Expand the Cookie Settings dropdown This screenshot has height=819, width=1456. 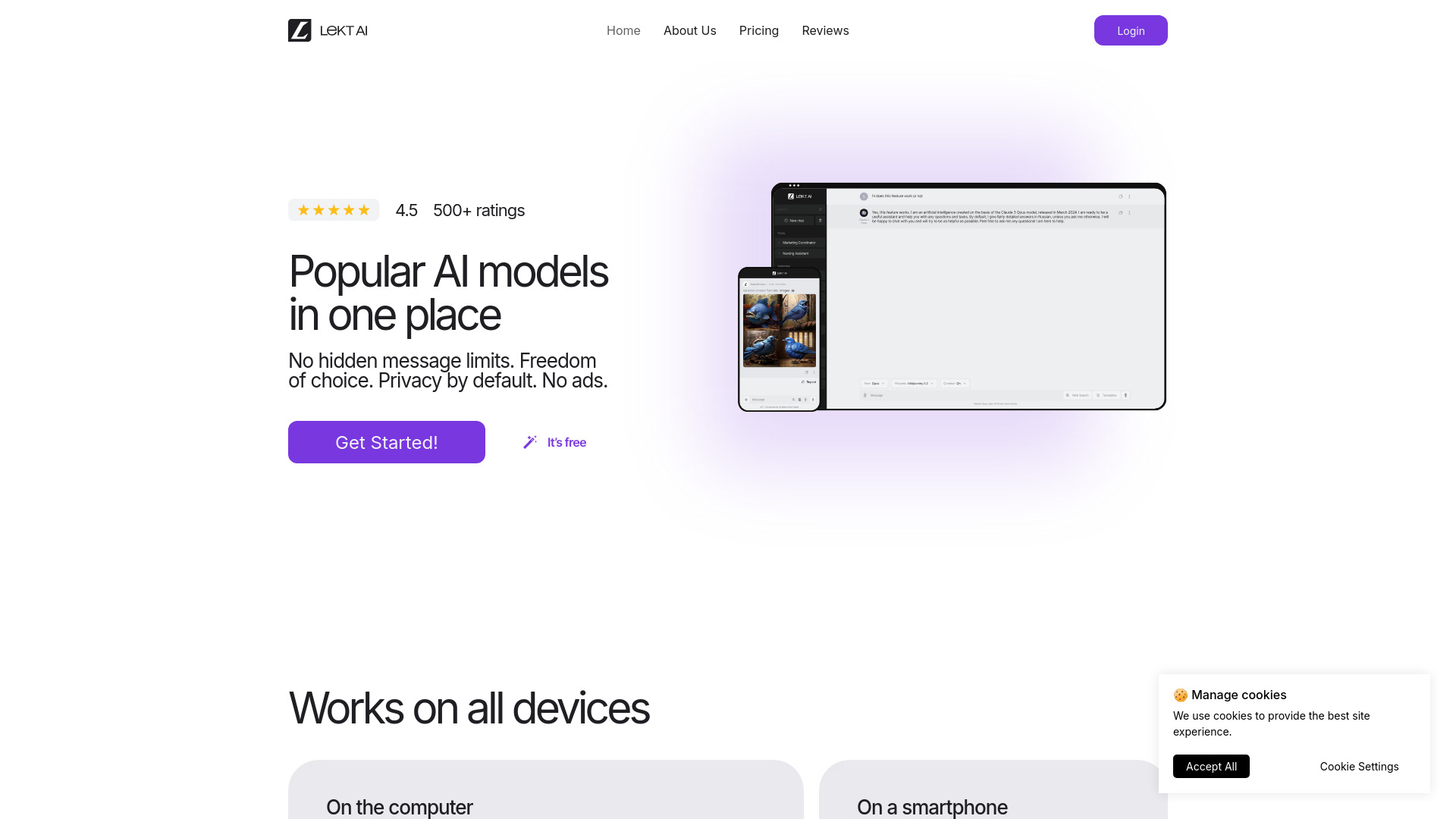click(1359, 766)
